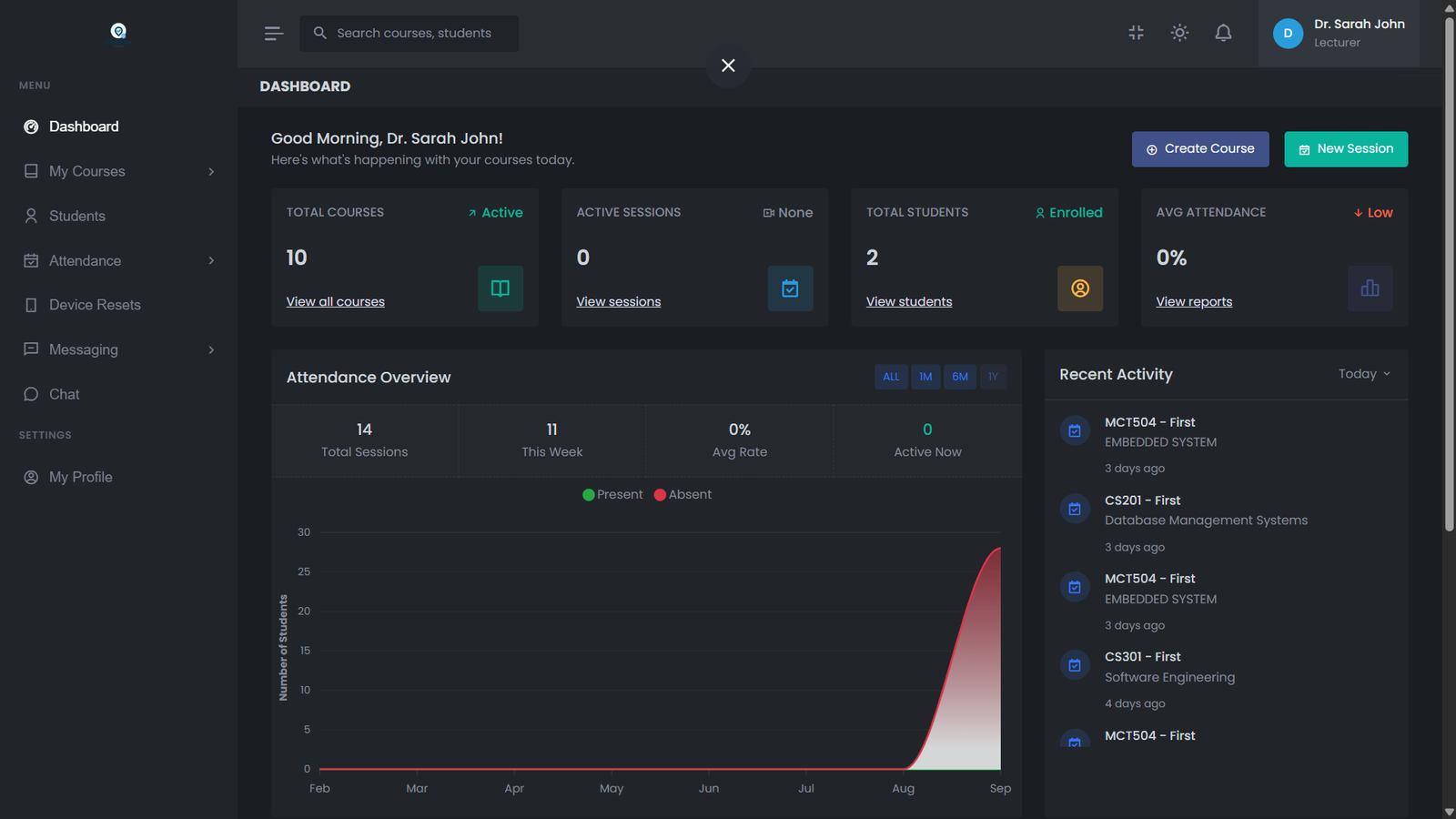Viewport: 1456px width, 819px height.
Task: Open the View all courses link
Action: point(336,302)
